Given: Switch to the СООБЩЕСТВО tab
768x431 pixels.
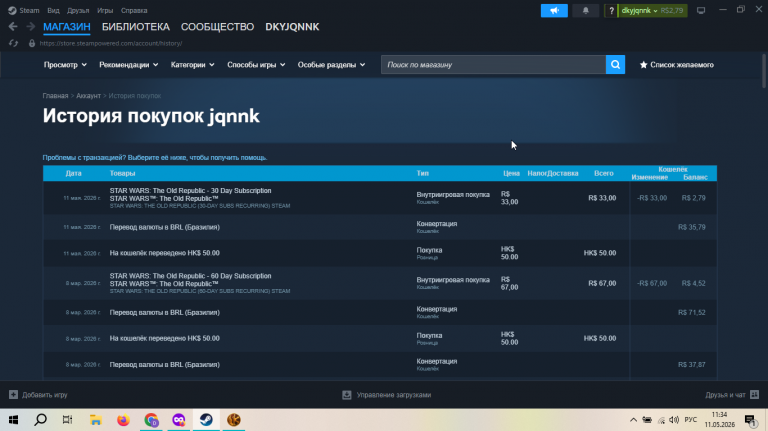Looking at the screenshot, I should pyautogui.click(x=217, y=27).
